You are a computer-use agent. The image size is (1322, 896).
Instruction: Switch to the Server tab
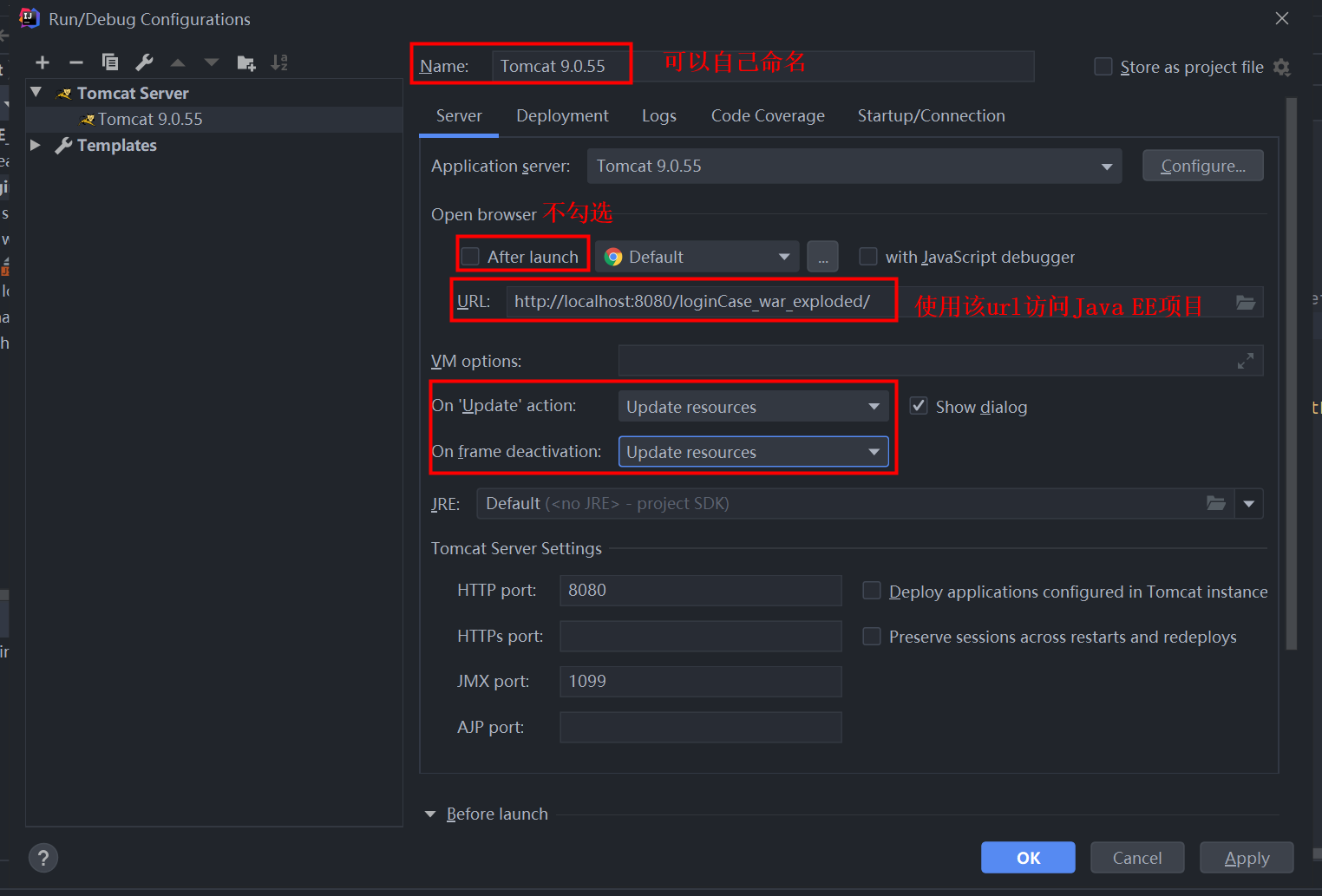[x=459, y=116]
